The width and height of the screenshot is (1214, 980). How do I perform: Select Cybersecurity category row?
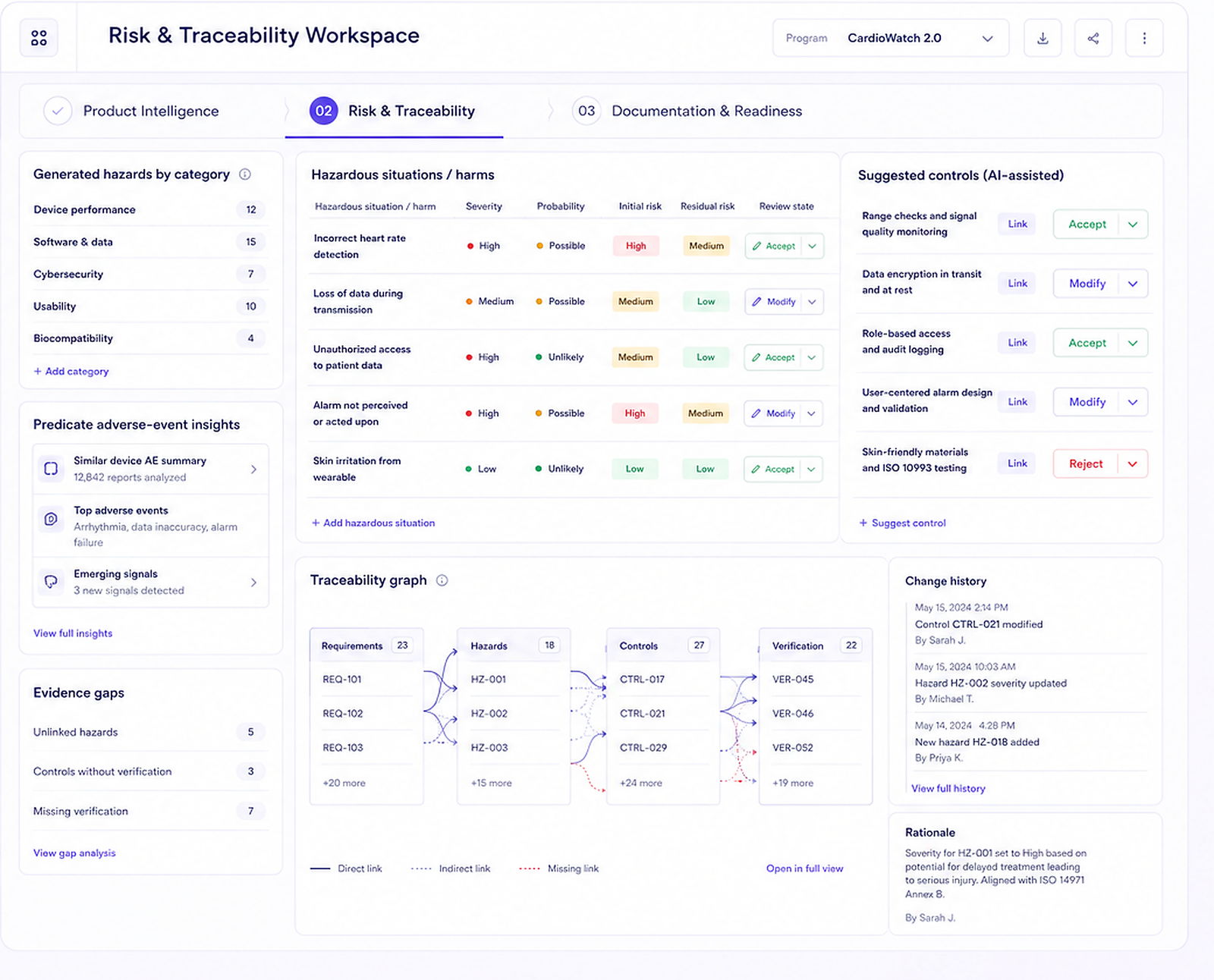click(x=150, y=275)
